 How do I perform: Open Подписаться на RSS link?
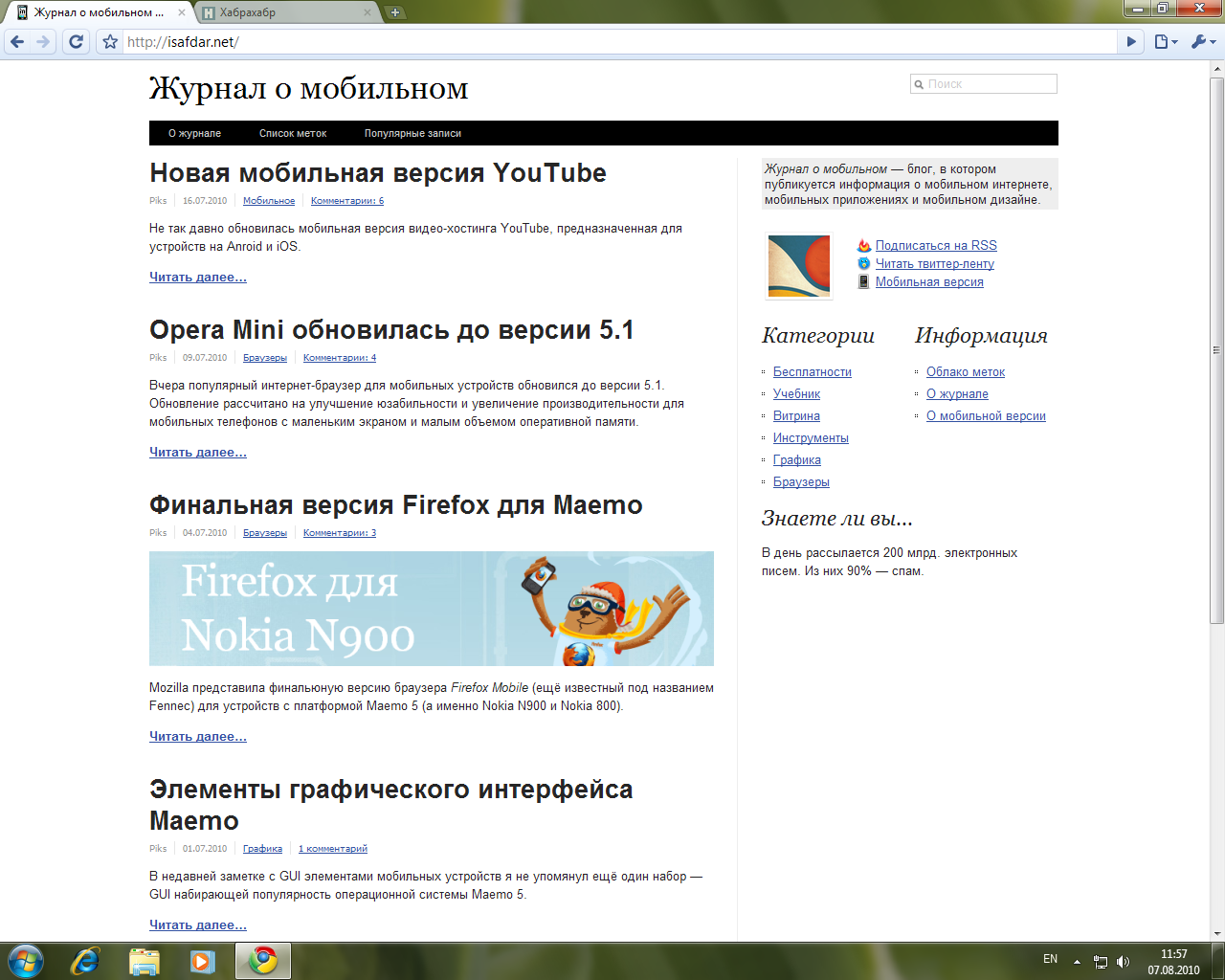coord(936,246)
